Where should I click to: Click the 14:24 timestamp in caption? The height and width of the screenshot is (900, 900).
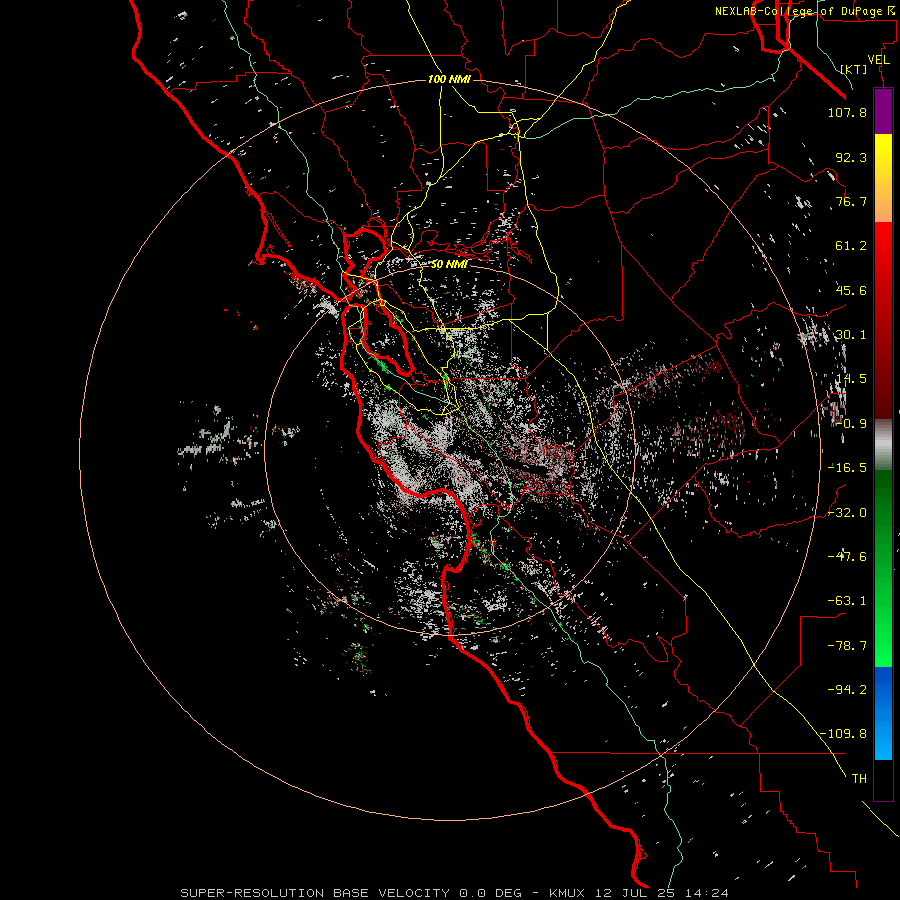(706, 893)
